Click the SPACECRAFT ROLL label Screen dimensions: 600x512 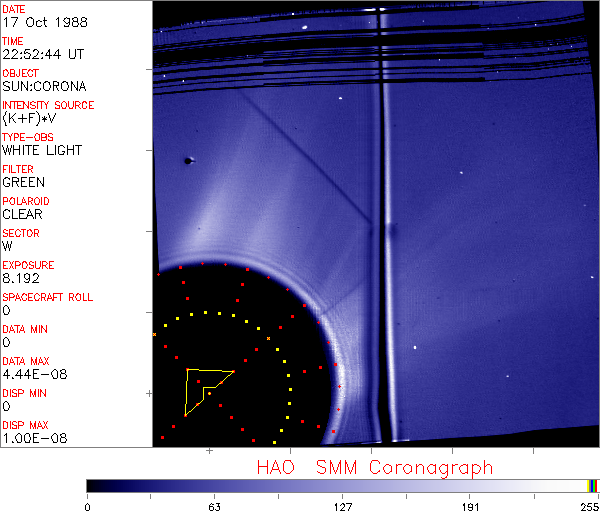point(48,297)
